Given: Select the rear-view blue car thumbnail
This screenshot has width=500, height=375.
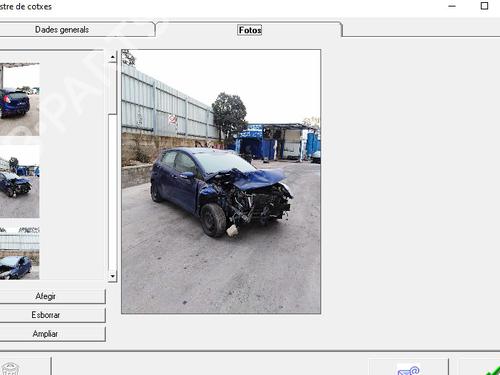Looking at the screenshot, I should pyautogui.click(x=20, y=99).
